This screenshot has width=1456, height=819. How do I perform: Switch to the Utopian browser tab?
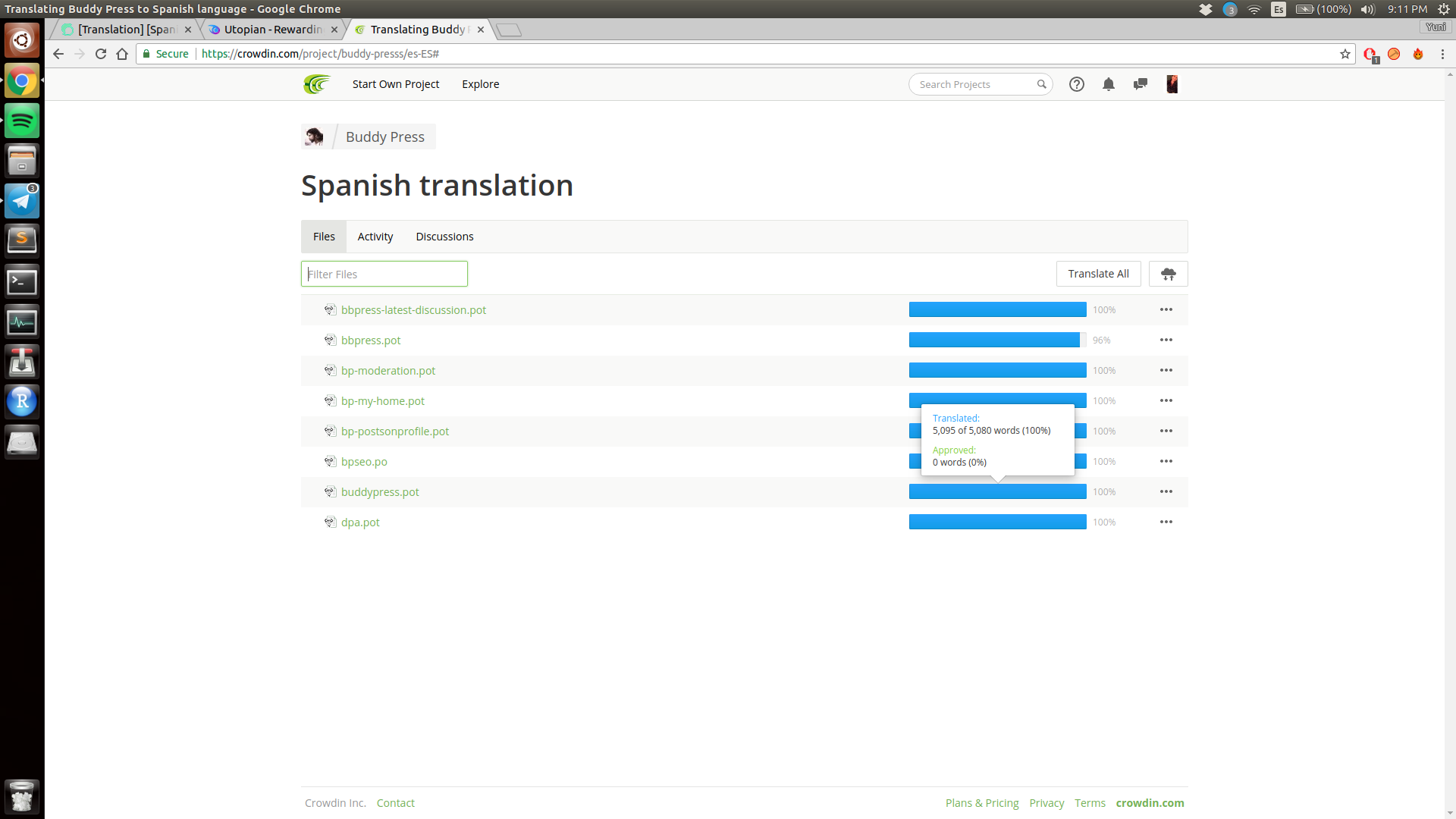[x=273, y=30]
